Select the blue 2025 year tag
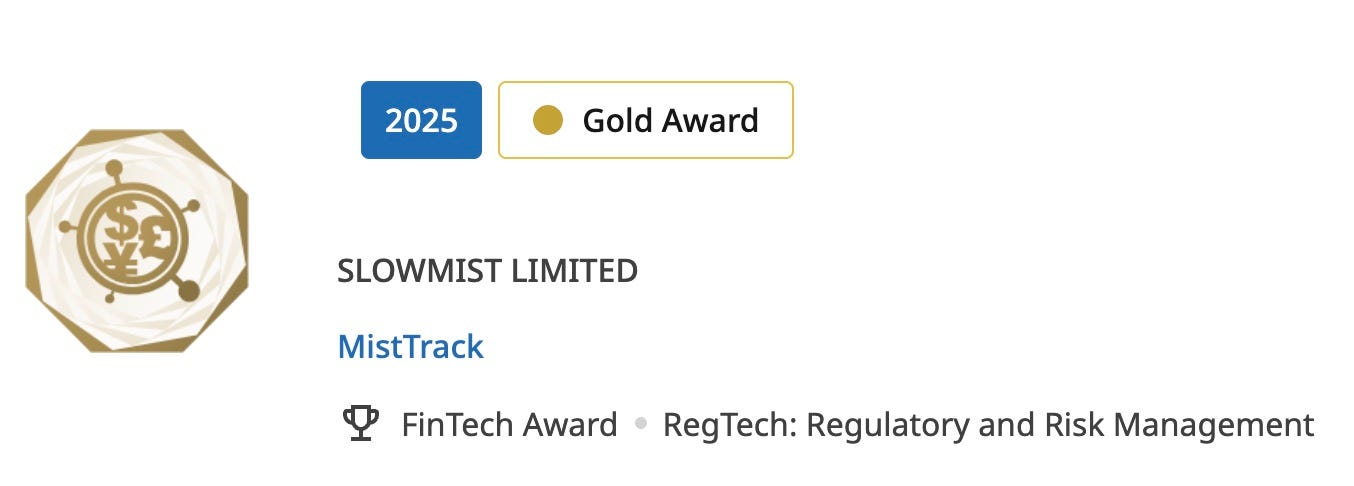The width and height of the screenshot is (1354, 486). click(421, 120)
